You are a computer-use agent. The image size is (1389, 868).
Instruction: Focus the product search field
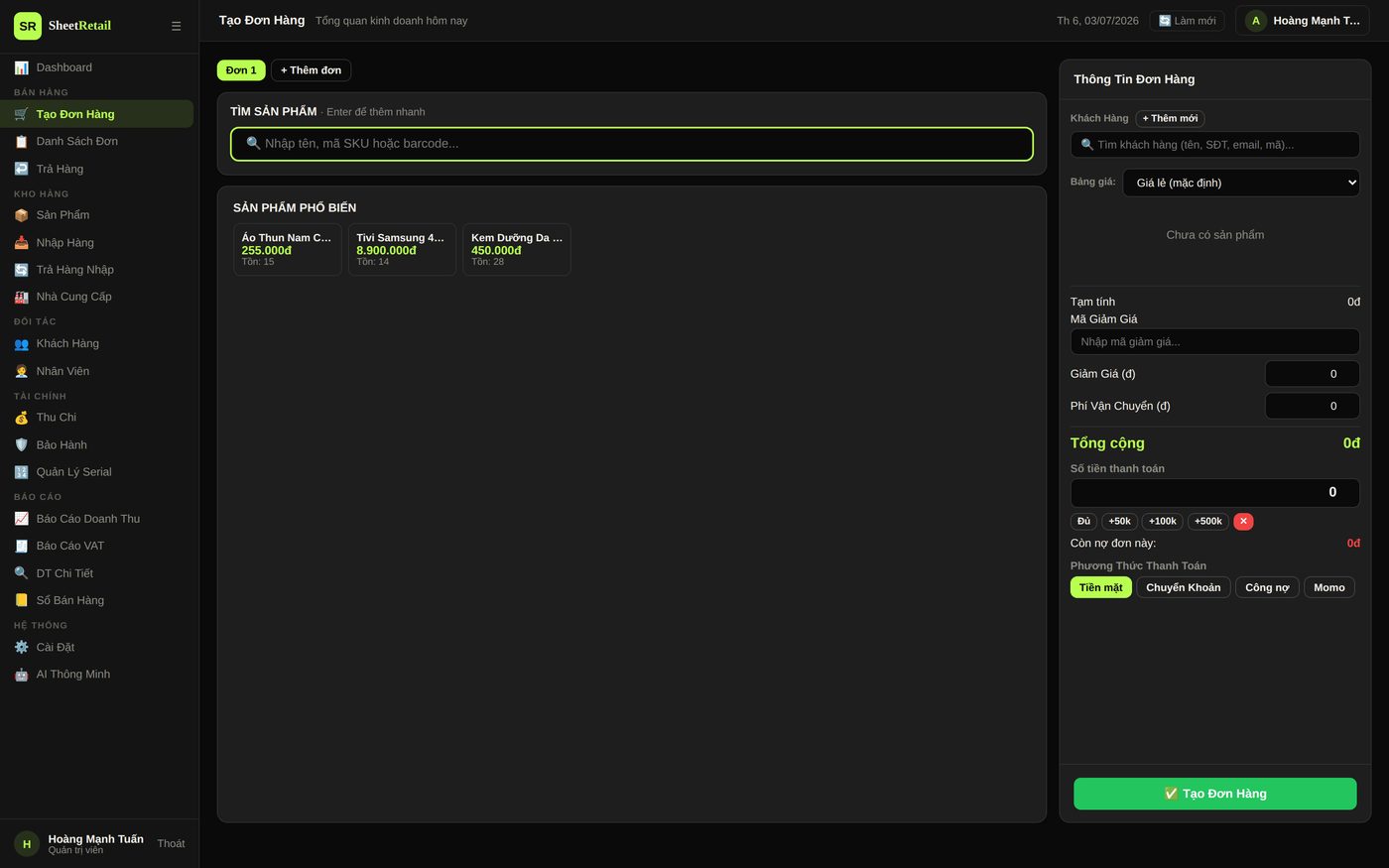pyautogui.click(x=632, y=144)
